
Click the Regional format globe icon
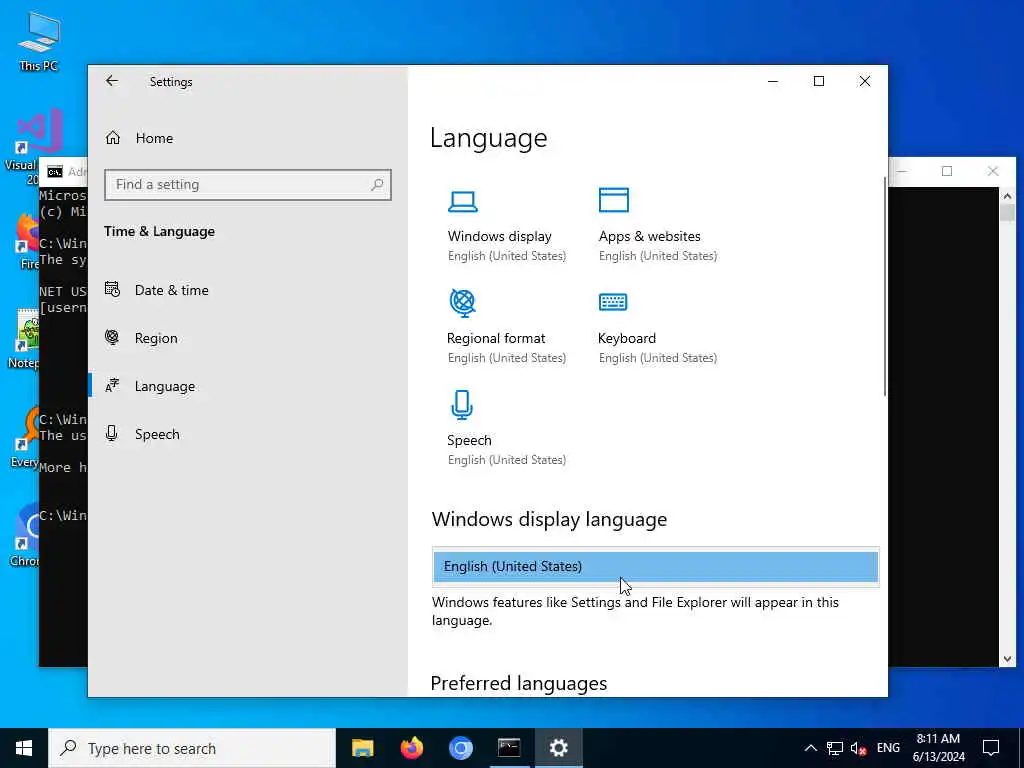[x=462, y=302]
